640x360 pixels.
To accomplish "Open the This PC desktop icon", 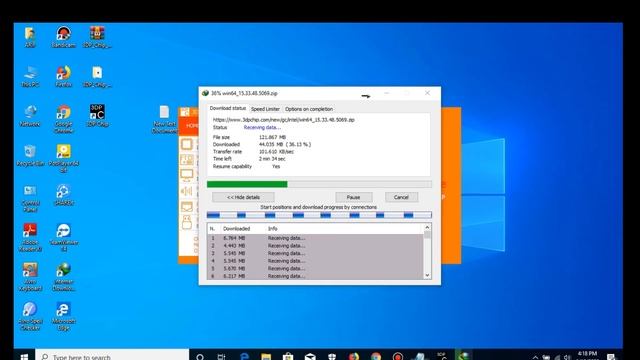I will point(30,76).
